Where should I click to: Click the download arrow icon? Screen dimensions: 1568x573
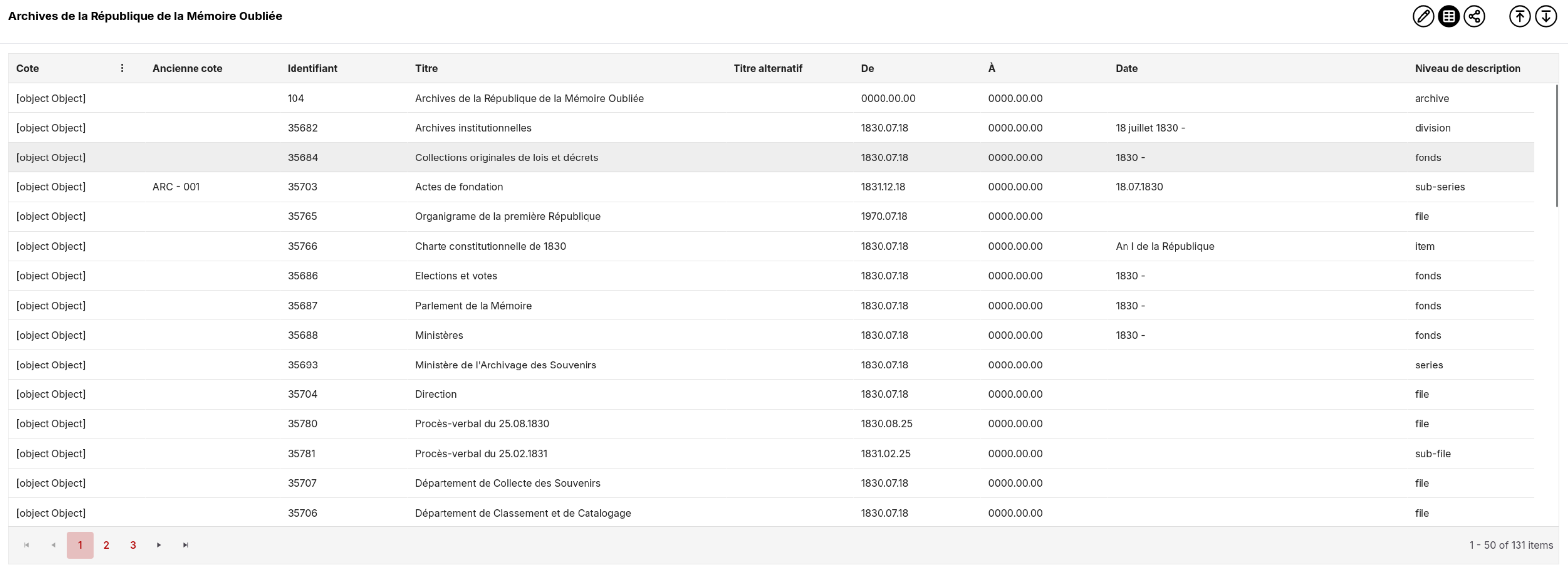tap(1545, 16)
